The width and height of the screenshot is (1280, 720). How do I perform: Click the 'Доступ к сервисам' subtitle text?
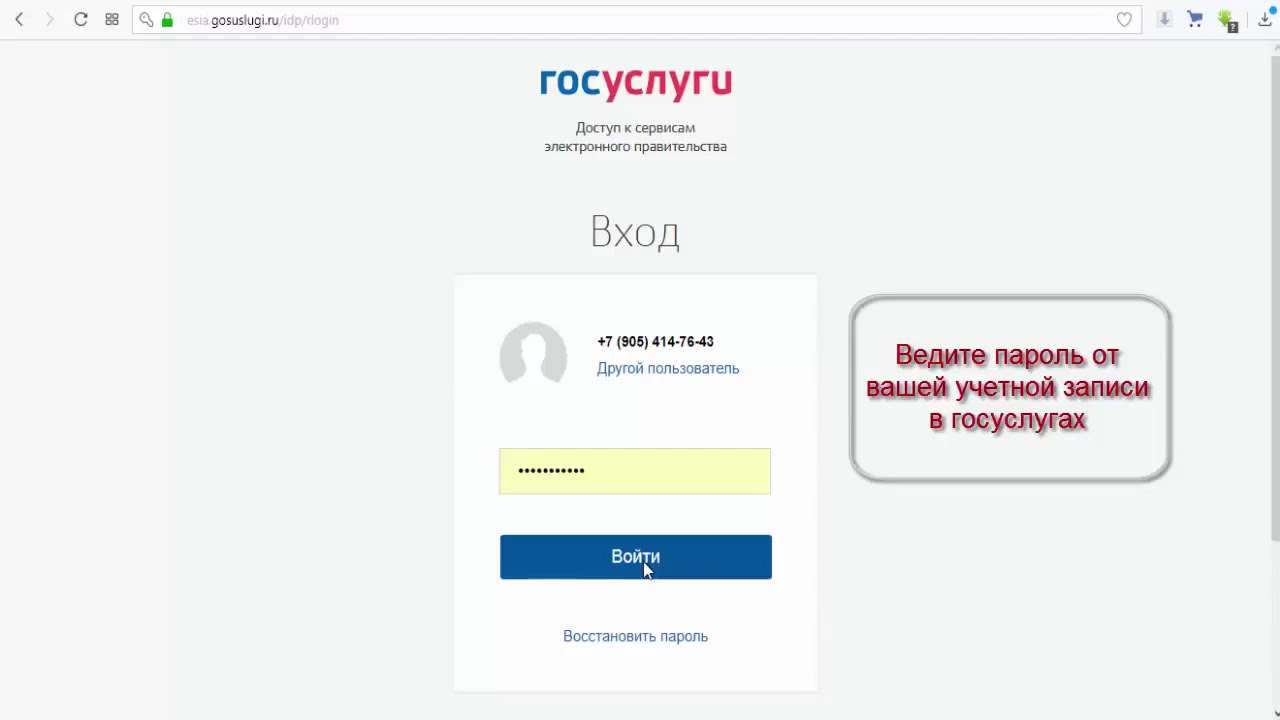click(635, 128)
